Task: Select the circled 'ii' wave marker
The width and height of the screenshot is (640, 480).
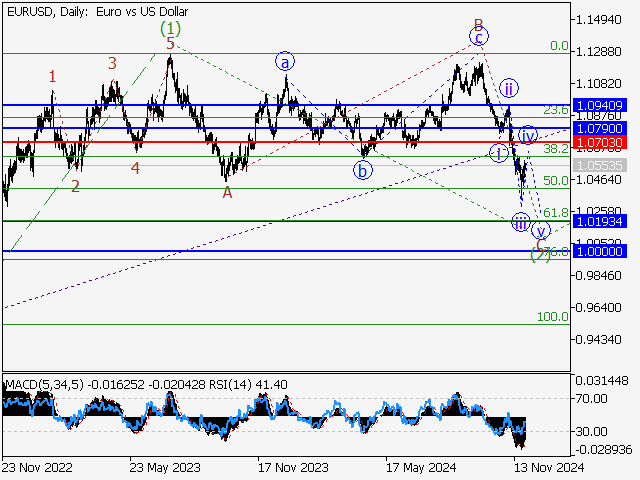Action: 508,87
